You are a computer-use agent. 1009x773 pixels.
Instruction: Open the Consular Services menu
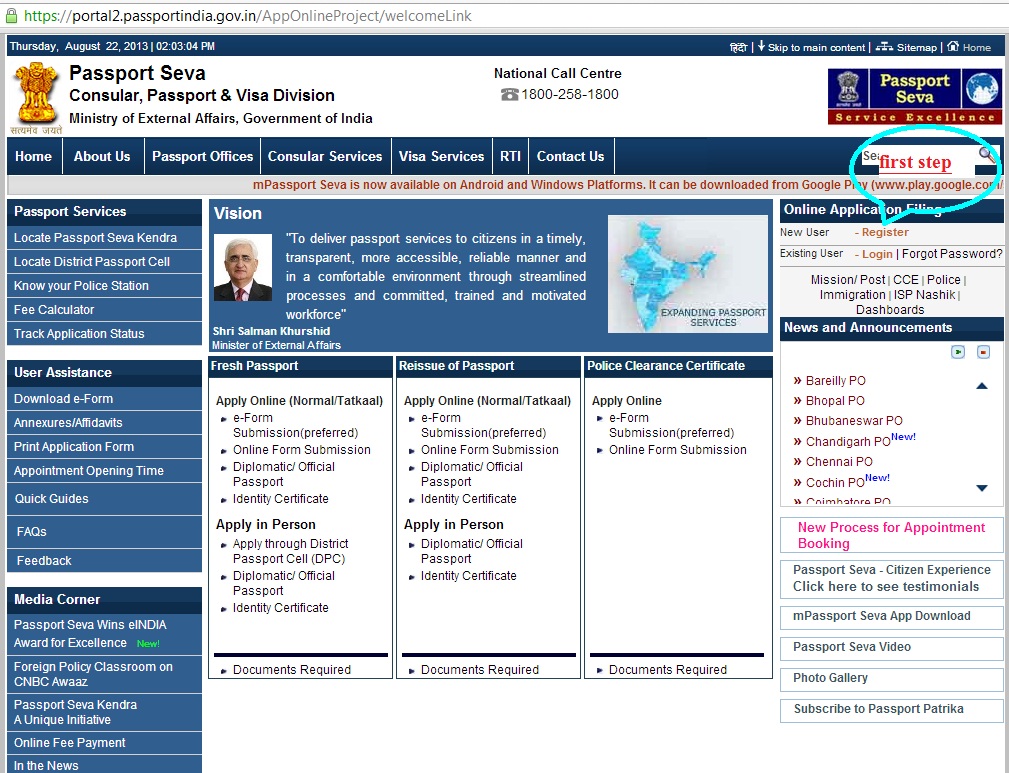tap(325, 156)
